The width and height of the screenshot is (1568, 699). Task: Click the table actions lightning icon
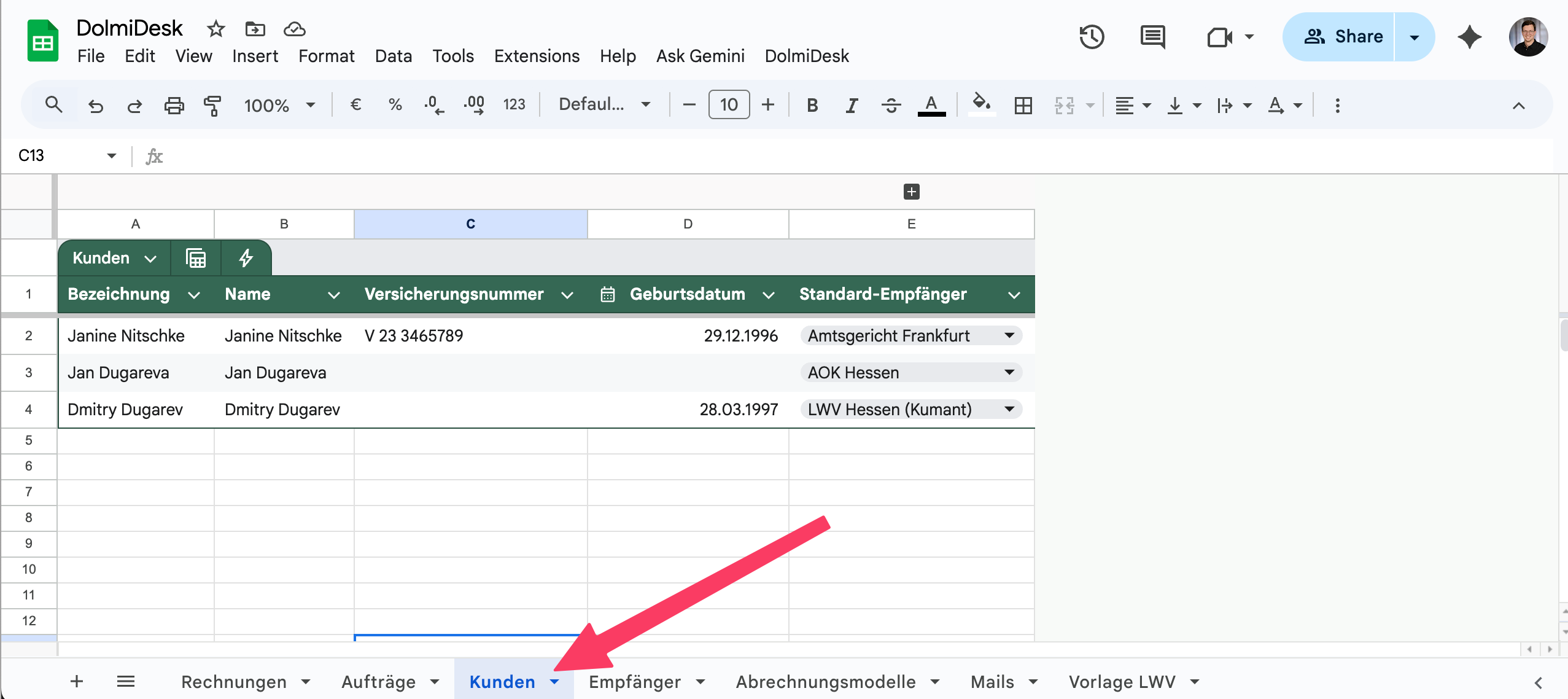[x=246, y=258]
